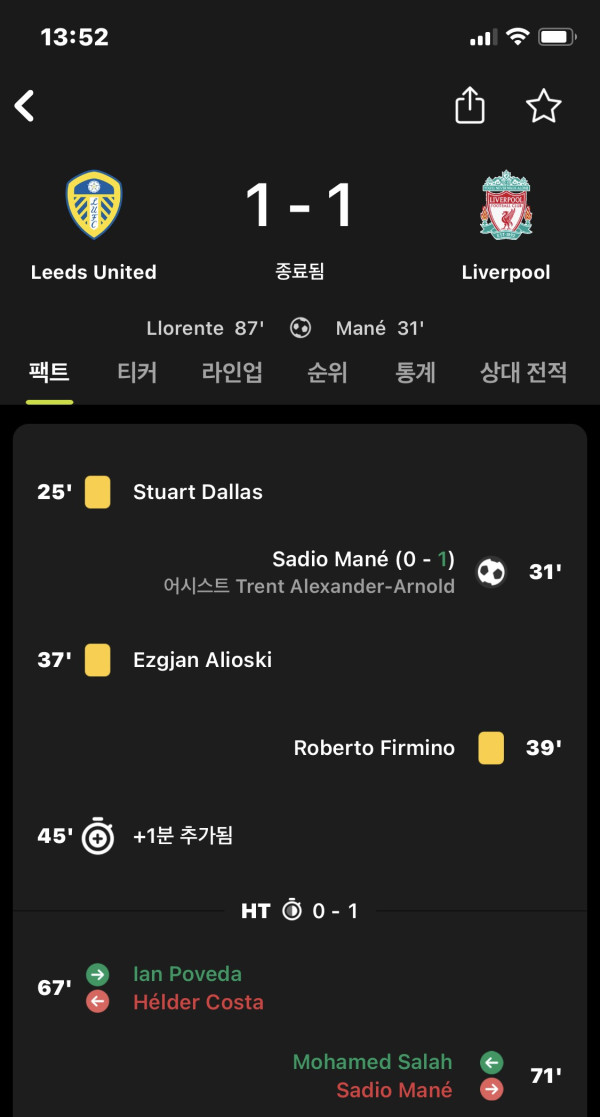The image size is (600, 1117).
Task: Tap the green sub-in arrow for Ian Poveda
Action: pos(98,974)
